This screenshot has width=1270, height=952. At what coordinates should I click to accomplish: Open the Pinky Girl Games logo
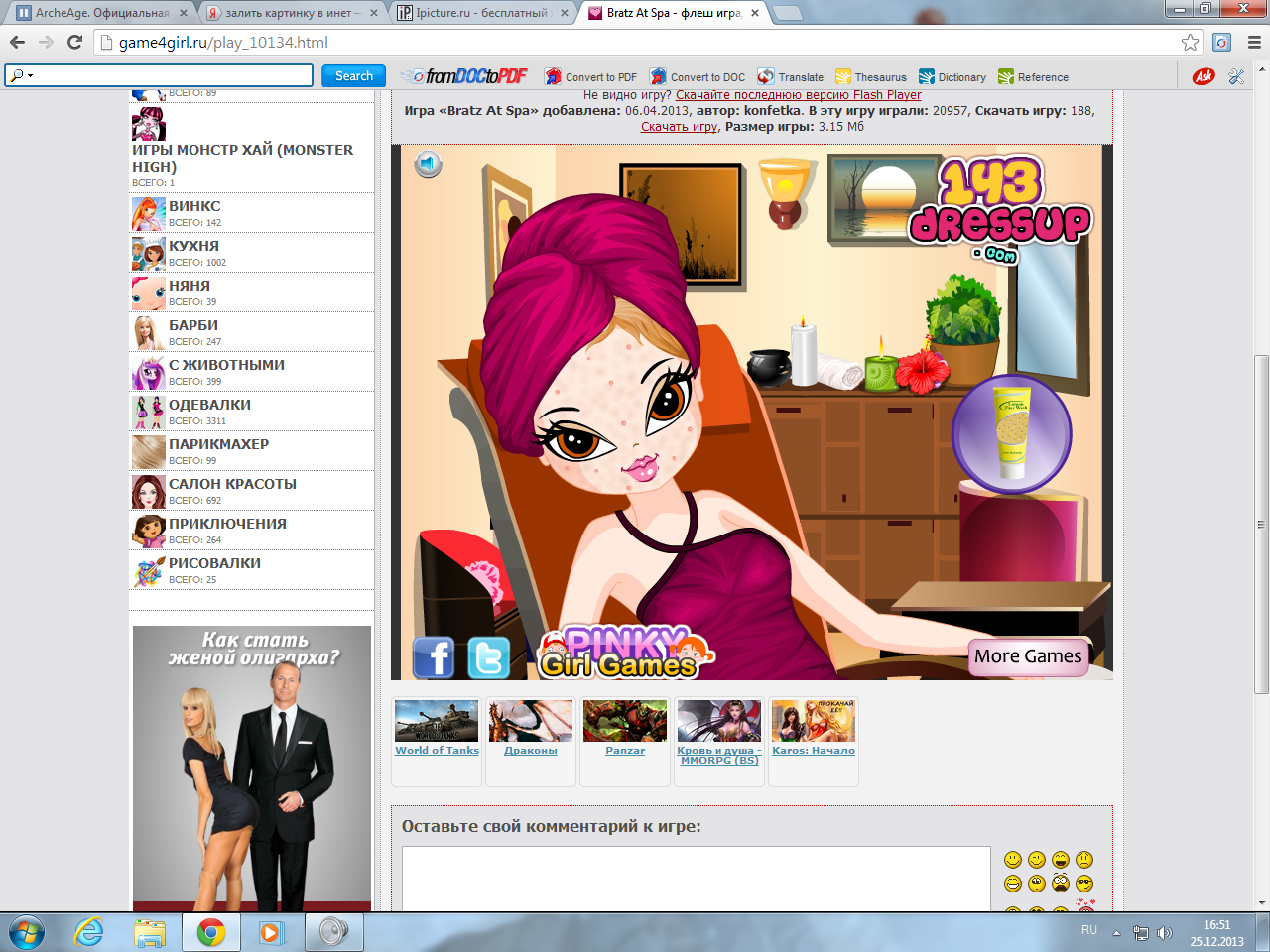pos(625,653)
